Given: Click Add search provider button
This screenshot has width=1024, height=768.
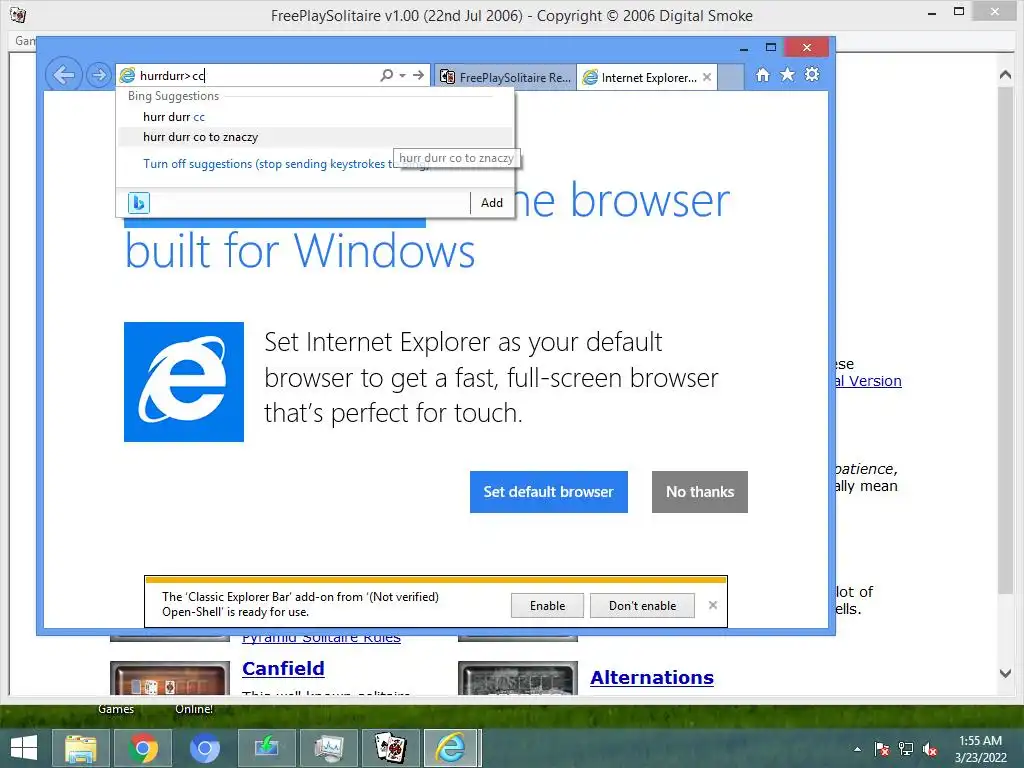Looking at the screenshot, I should pyautogui.click(x=492, y=203).
